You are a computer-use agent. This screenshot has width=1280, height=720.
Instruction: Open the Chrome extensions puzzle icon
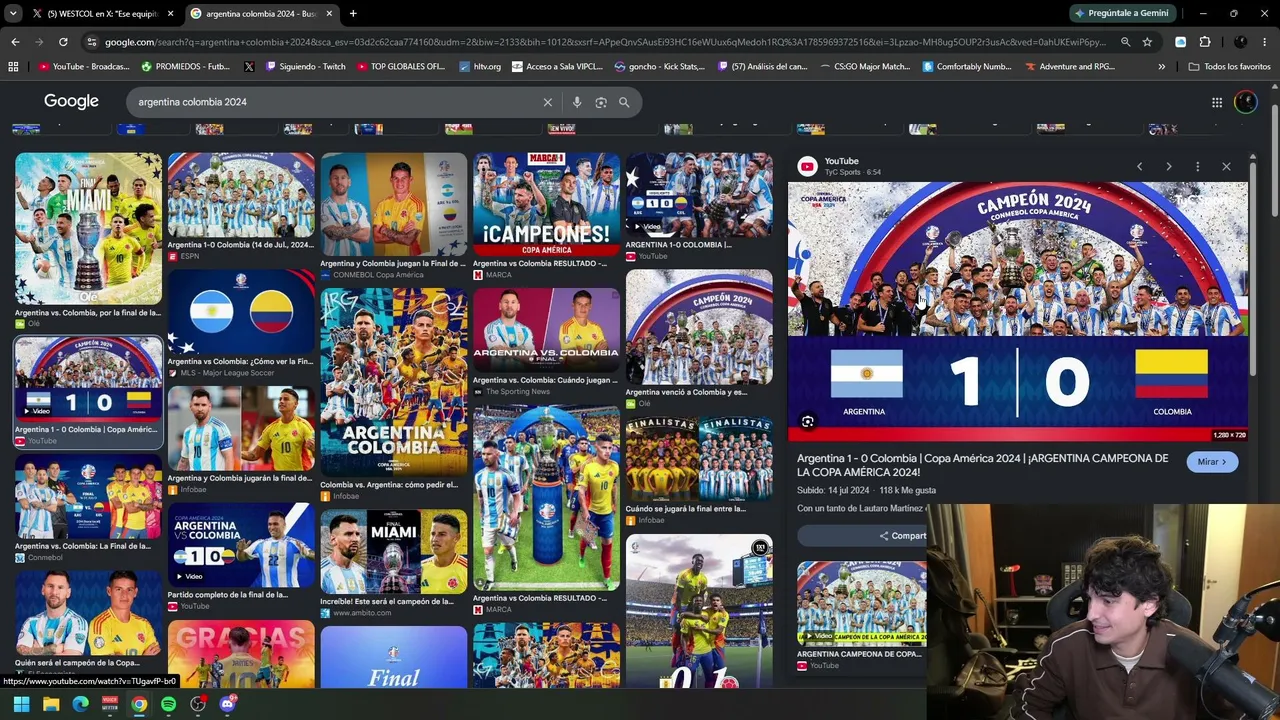point(1205,42)
